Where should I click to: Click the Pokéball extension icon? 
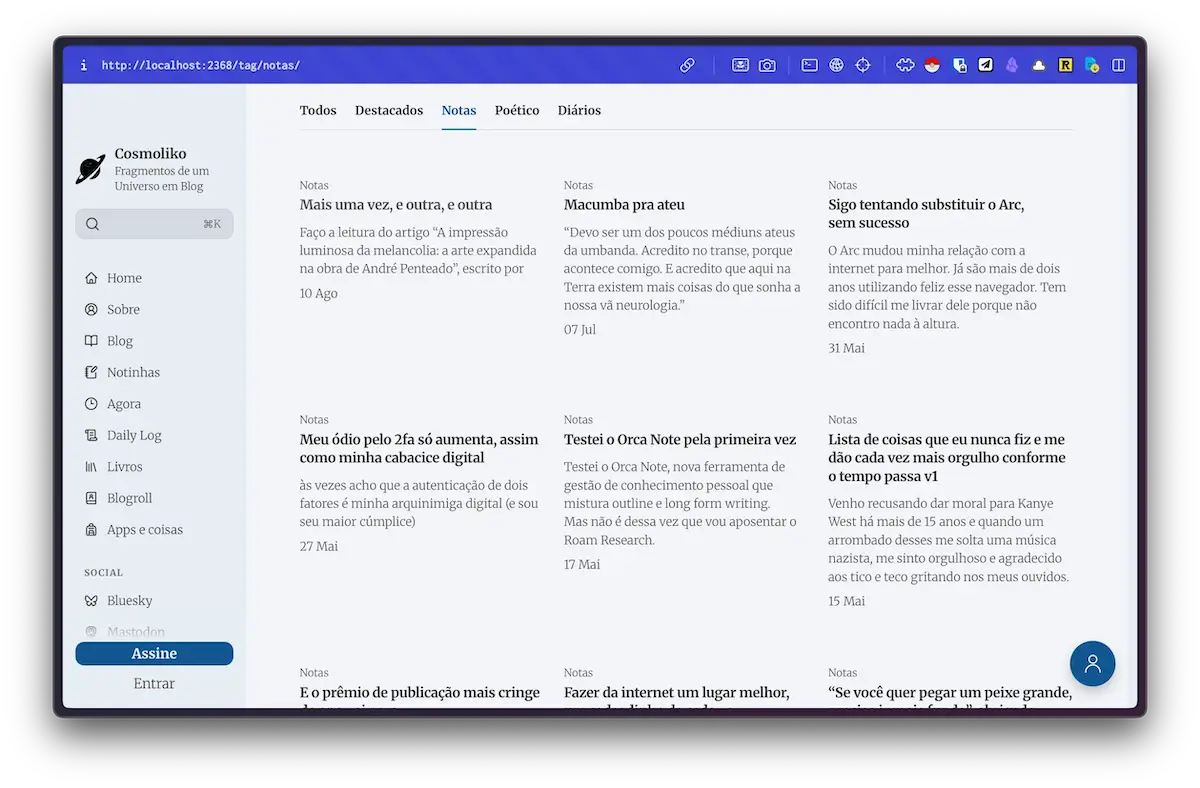(x=932, y=65)
